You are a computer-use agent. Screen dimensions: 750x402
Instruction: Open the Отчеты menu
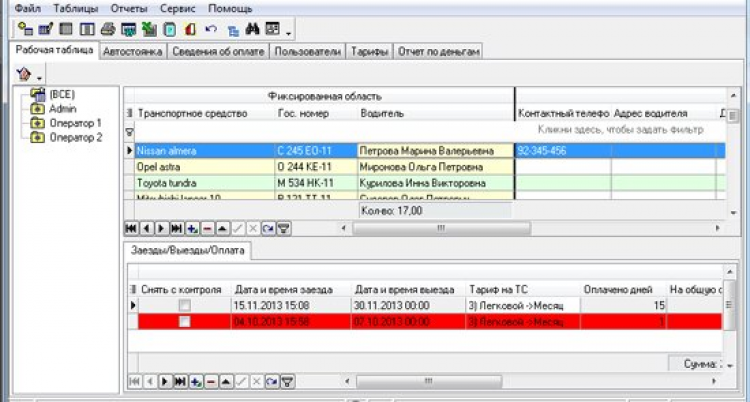[128, 8]
